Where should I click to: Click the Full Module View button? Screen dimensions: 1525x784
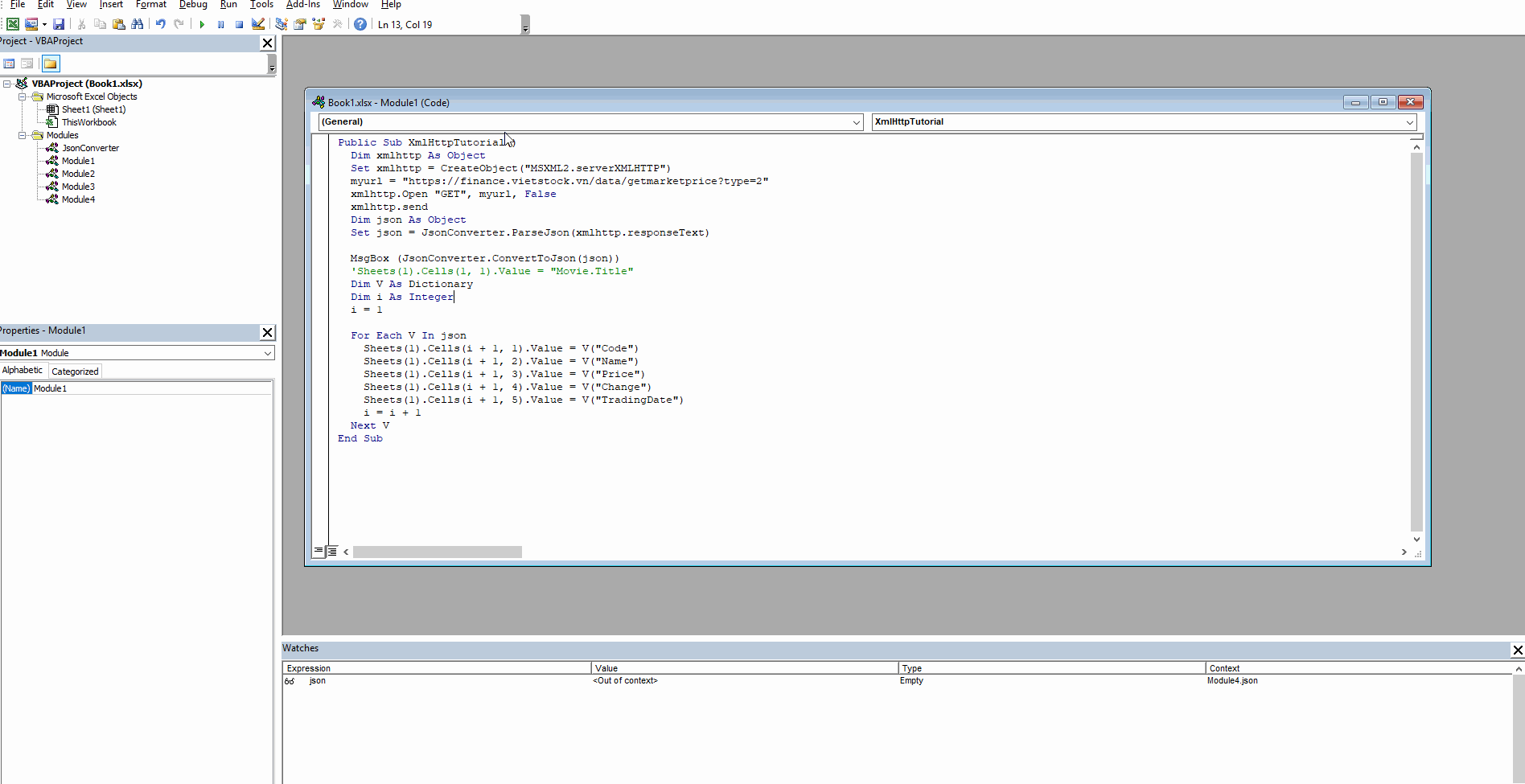pos(332,552)
